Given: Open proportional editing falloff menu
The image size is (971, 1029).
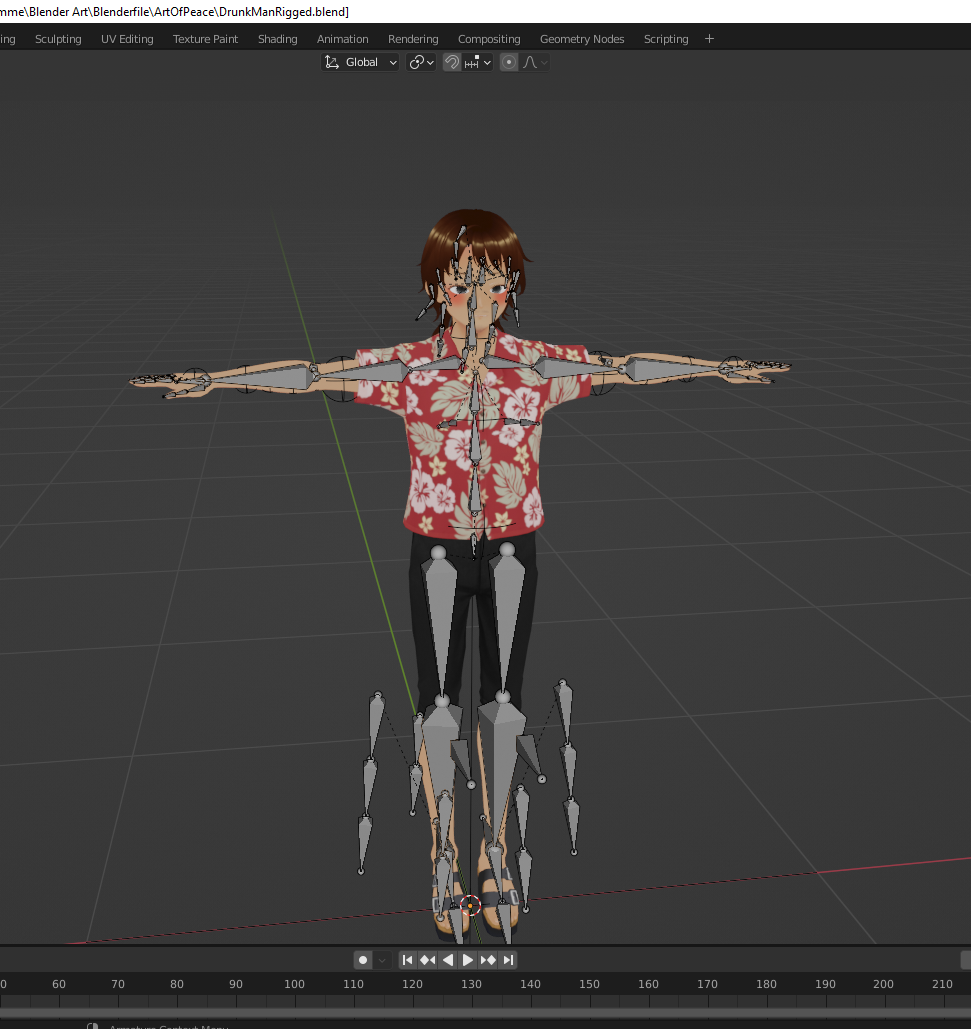Looking at the screenshot, I should pos(535,62).
